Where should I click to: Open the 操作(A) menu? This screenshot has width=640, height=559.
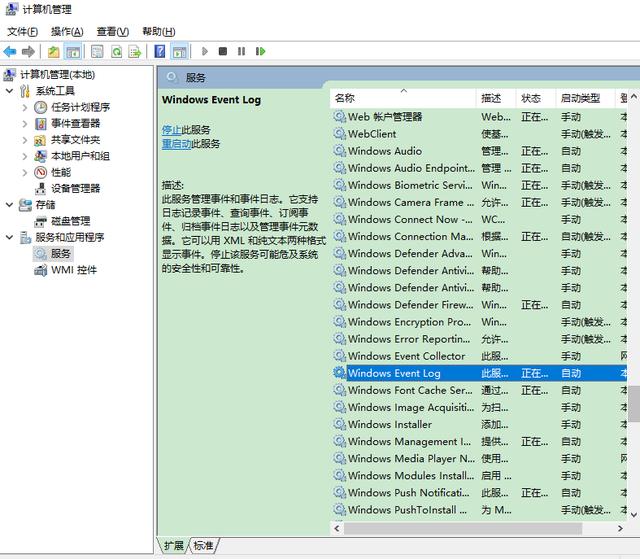[67, 32]
